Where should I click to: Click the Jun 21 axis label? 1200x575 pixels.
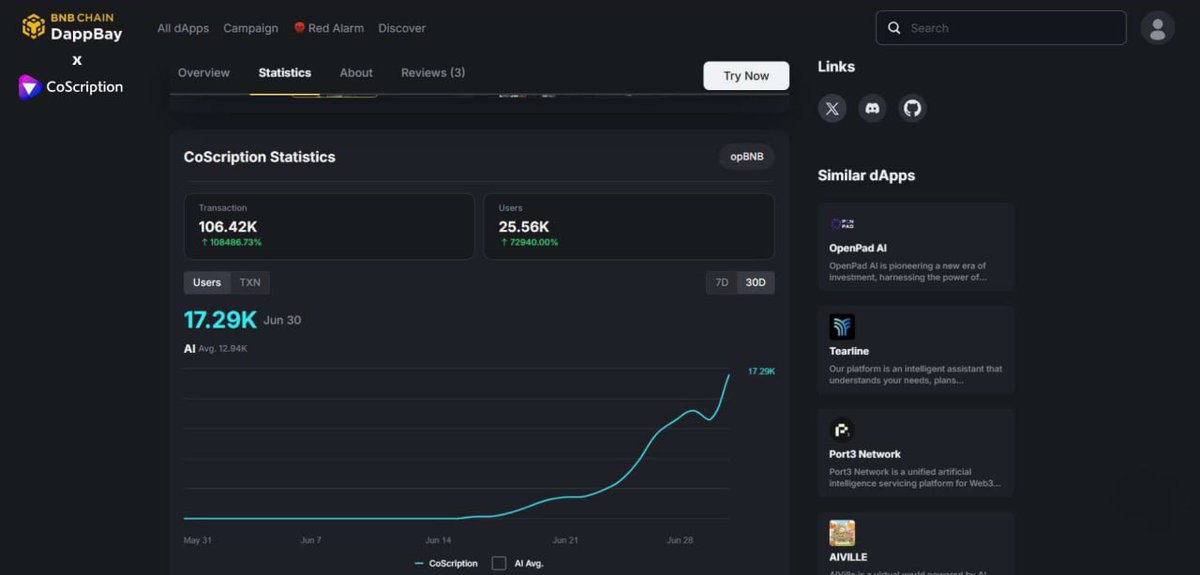566,540
